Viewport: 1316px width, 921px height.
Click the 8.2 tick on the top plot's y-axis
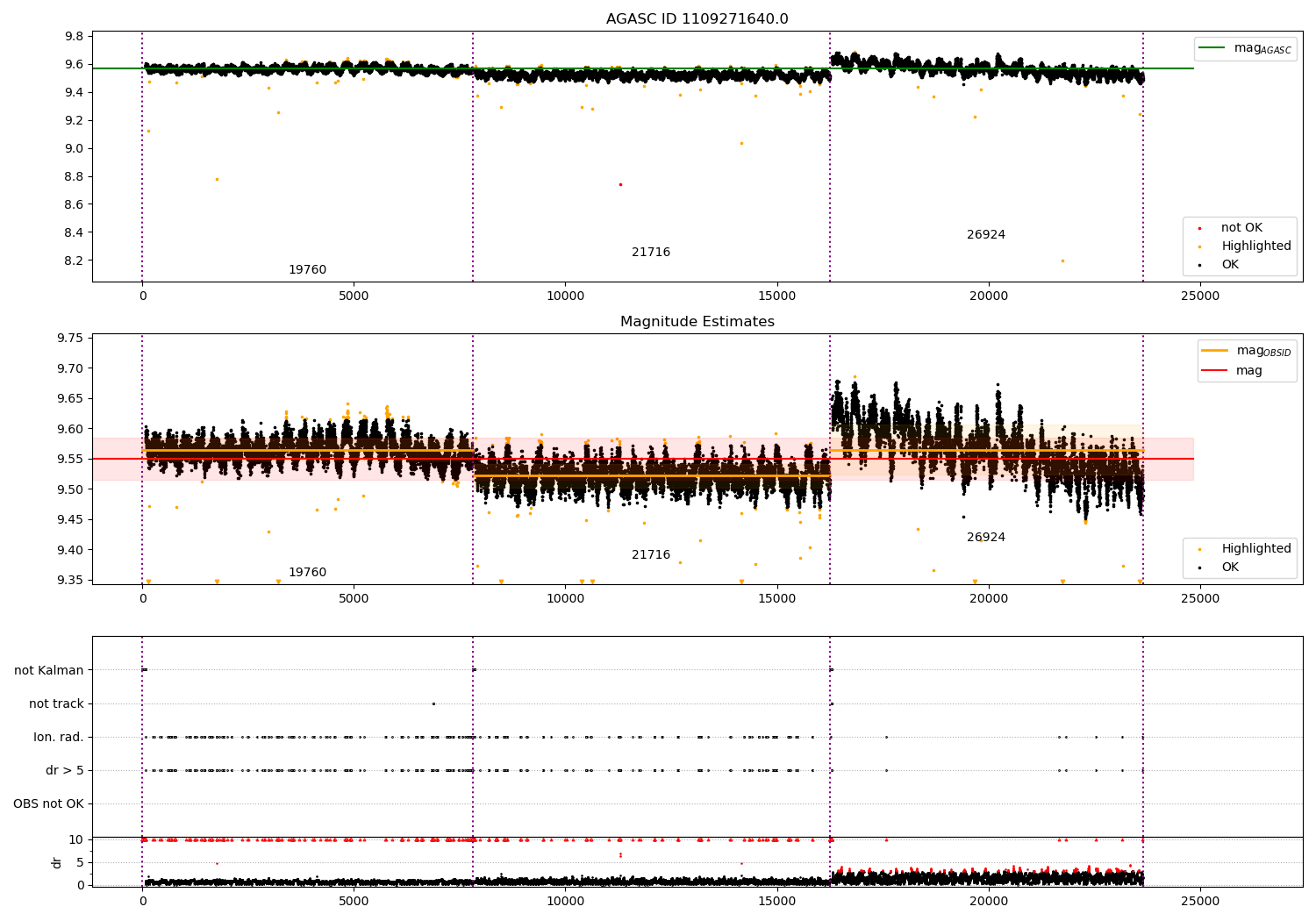[75, 261]
